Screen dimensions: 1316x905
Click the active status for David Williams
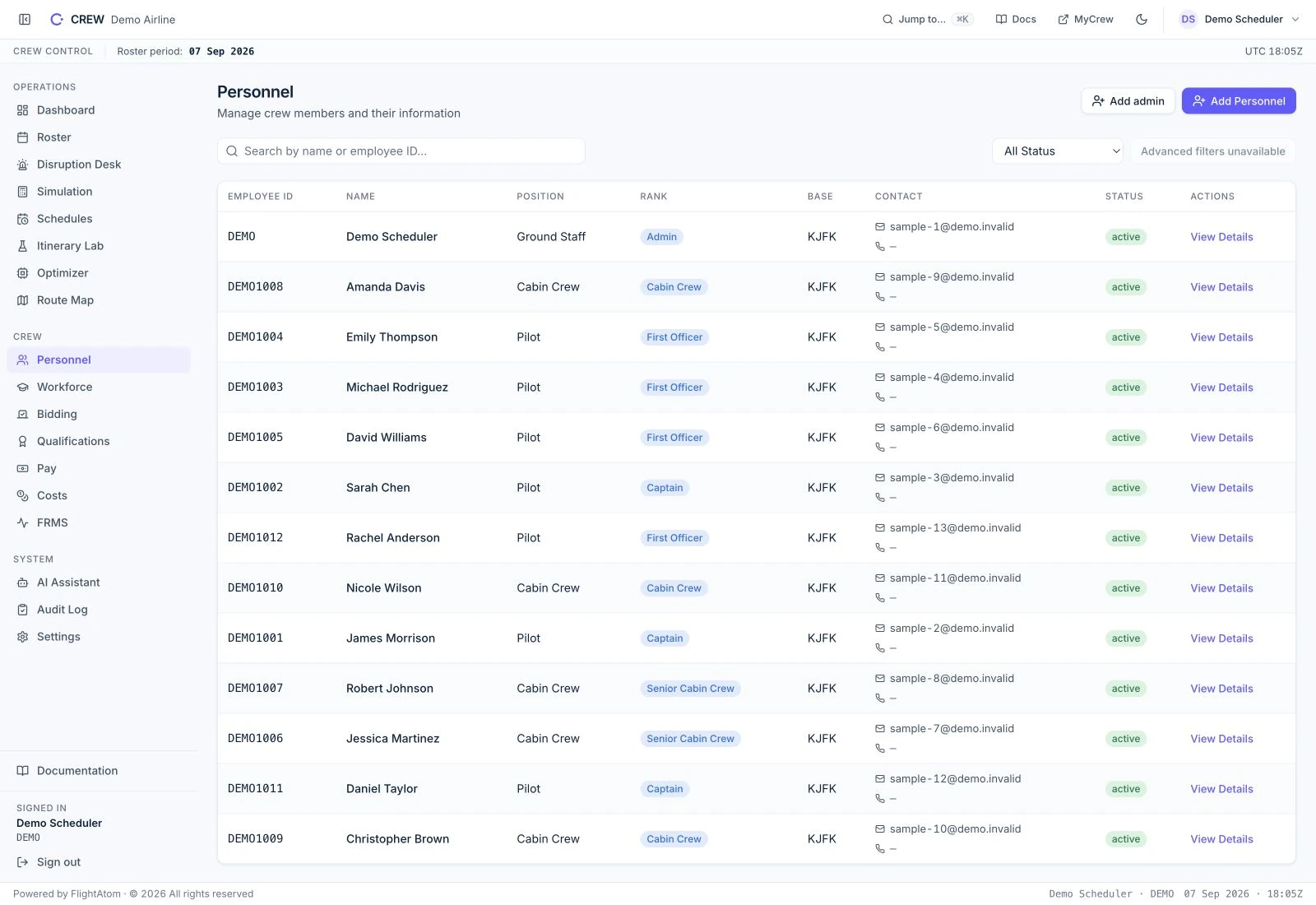click(x=1126, y=438)
